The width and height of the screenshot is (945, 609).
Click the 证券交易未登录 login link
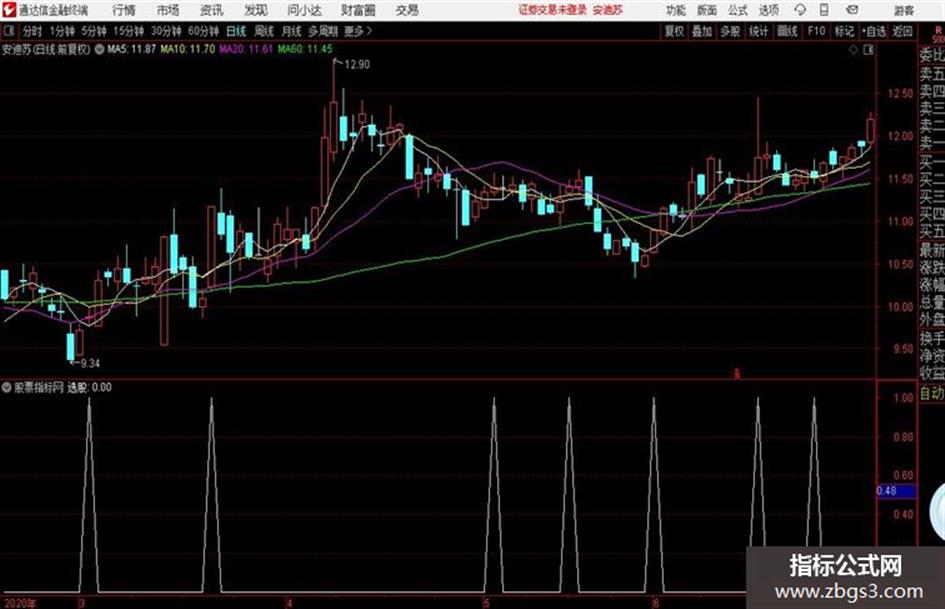[553, 10]
